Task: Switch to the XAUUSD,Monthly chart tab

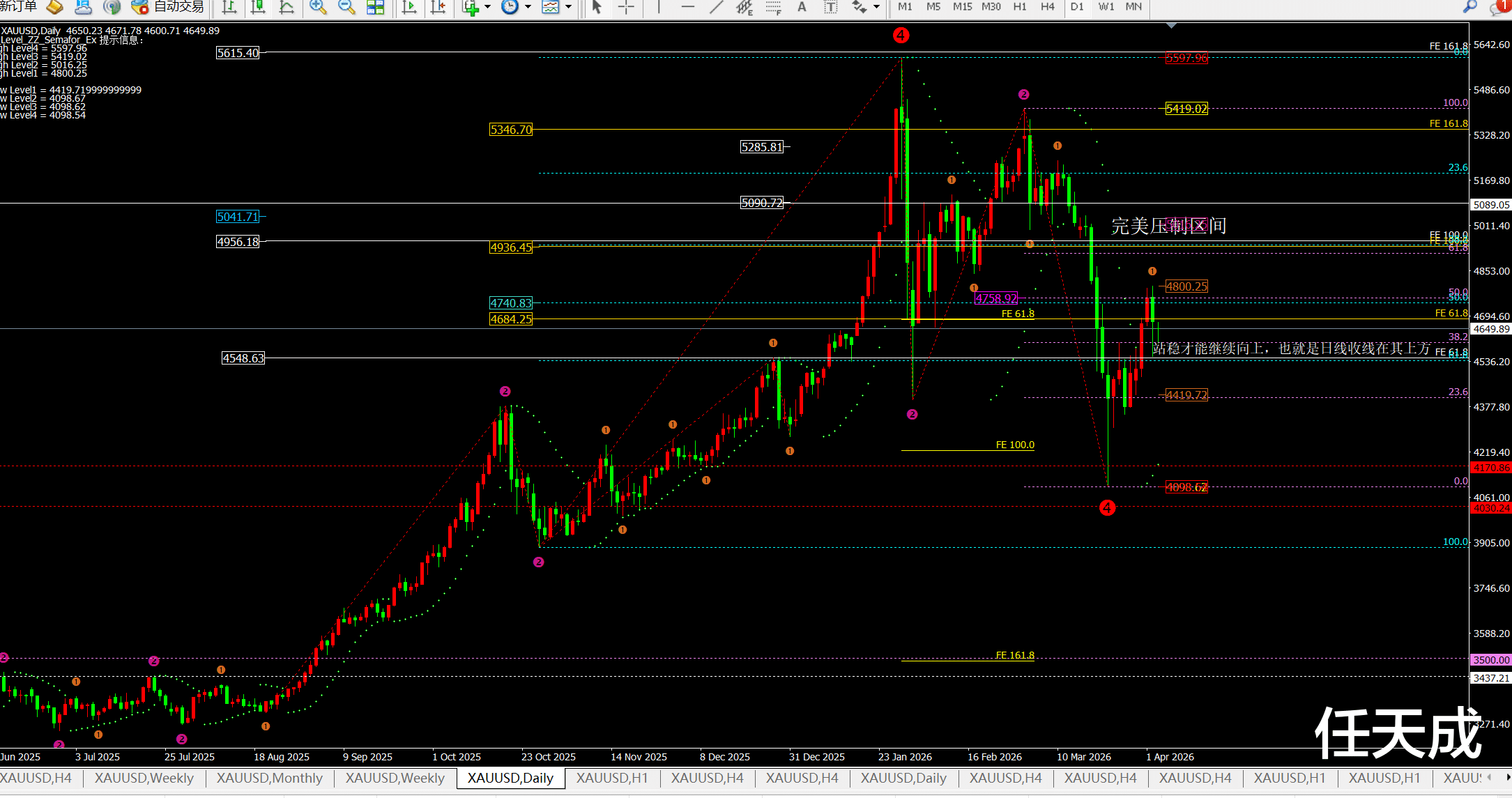Action: pyautogui.click(x=269, y=778)
